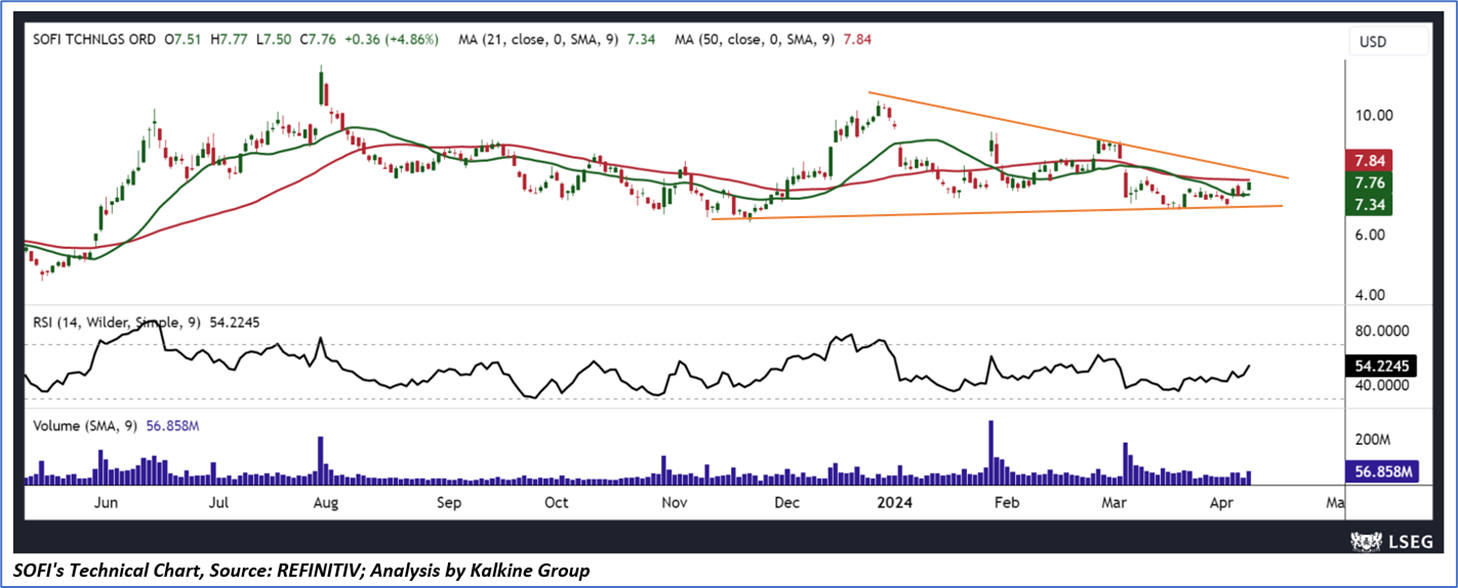Click the C7.76 close value
1458x588 pixels.
(x=316, y=40)
